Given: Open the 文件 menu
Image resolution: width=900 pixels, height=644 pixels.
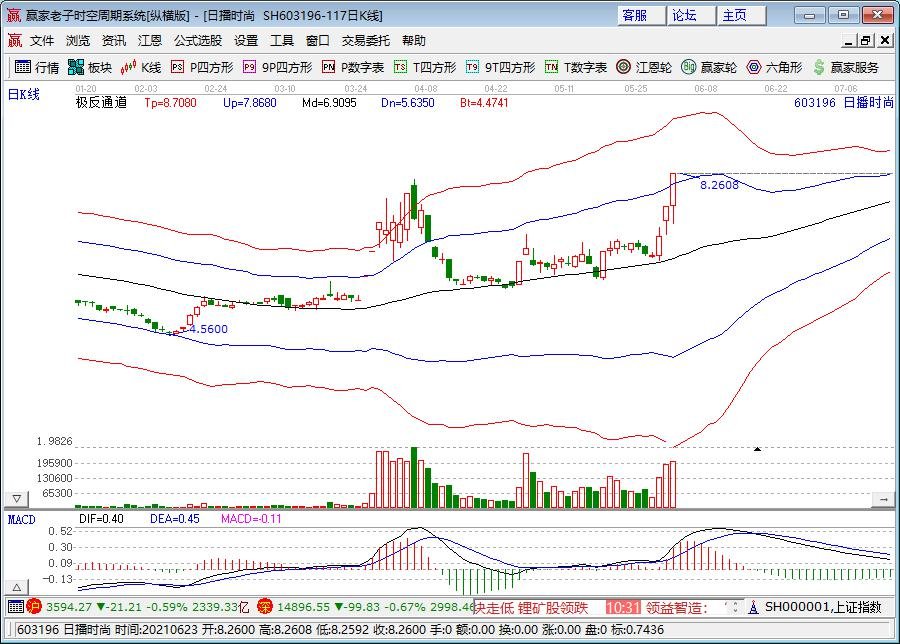Looking at the screenshot, I should [x=42, y=40].
